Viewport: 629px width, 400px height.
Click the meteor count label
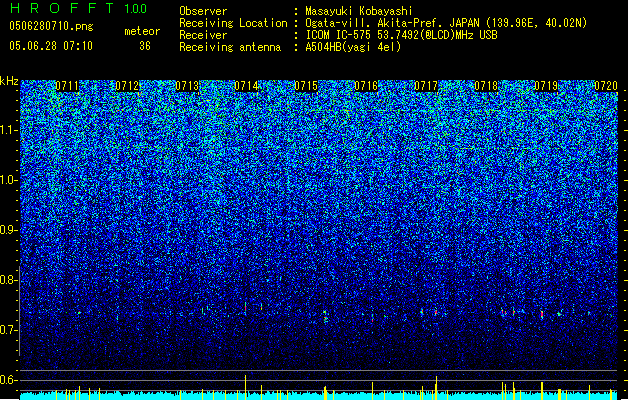point(142,31)
